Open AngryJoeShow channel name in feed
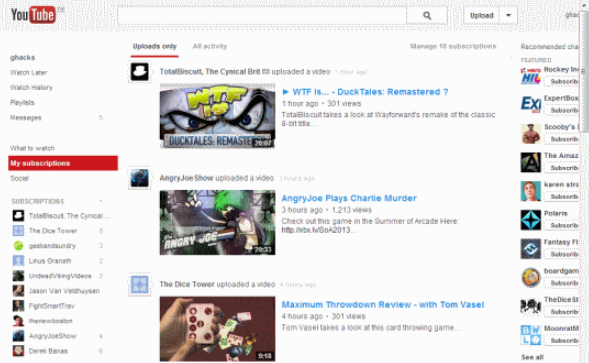The height and width of the screenshot is (363, 589). [186, 178]
